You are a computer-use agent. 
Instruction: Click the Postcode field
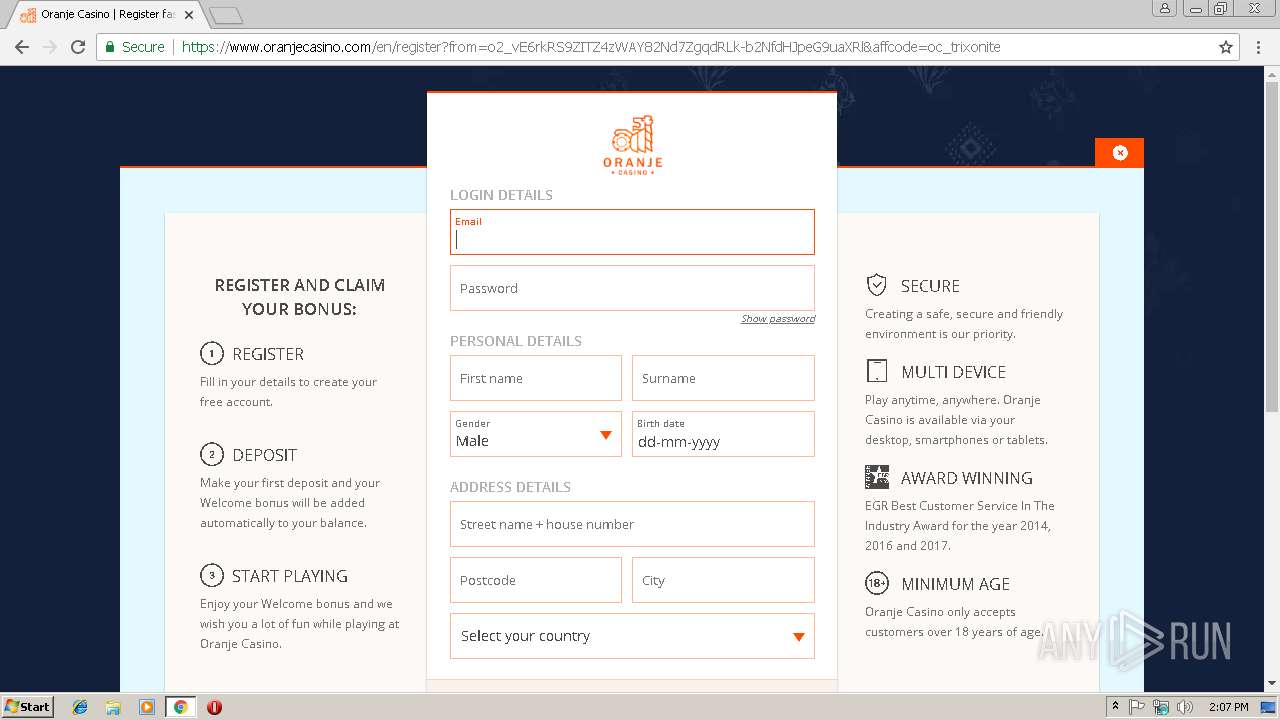(x=535, y=580)
